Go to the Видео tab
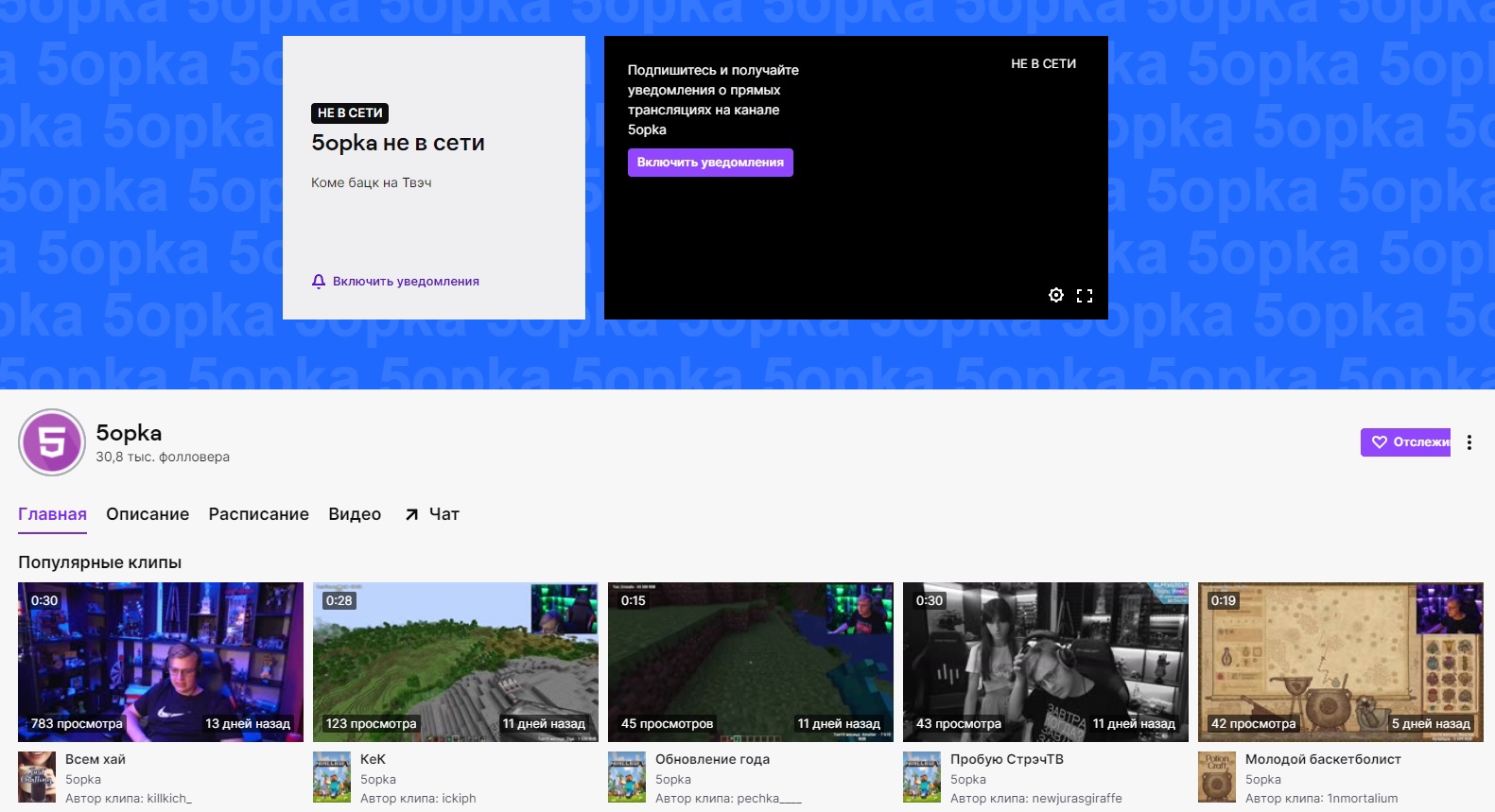This screenshot has height=812, width=1495. pos(355,514)
